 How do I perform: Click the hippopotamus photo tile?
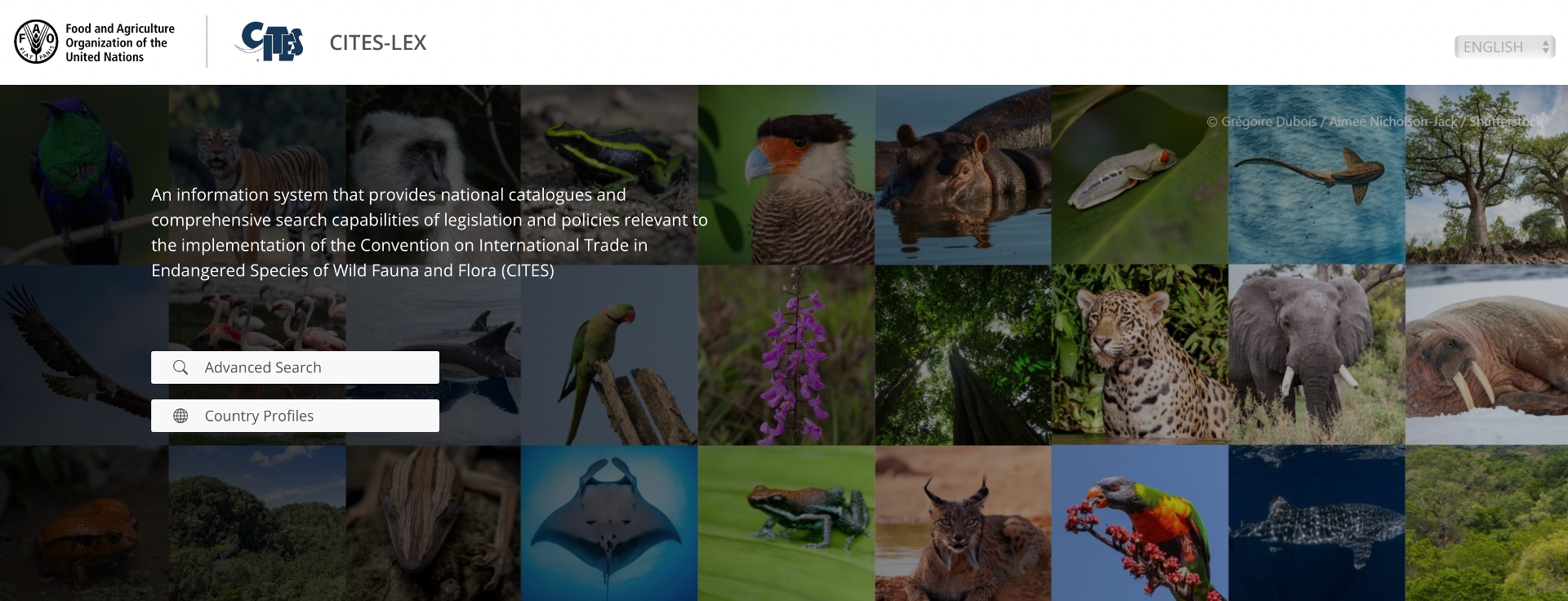963,175
